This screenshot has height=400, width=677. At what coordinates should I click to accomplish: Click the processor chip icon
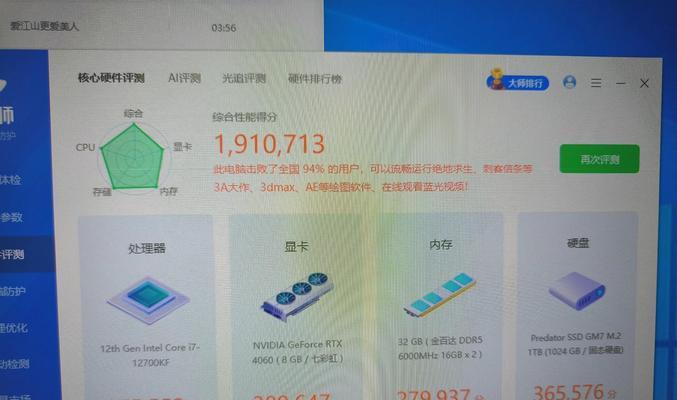(x=148, y=299)
